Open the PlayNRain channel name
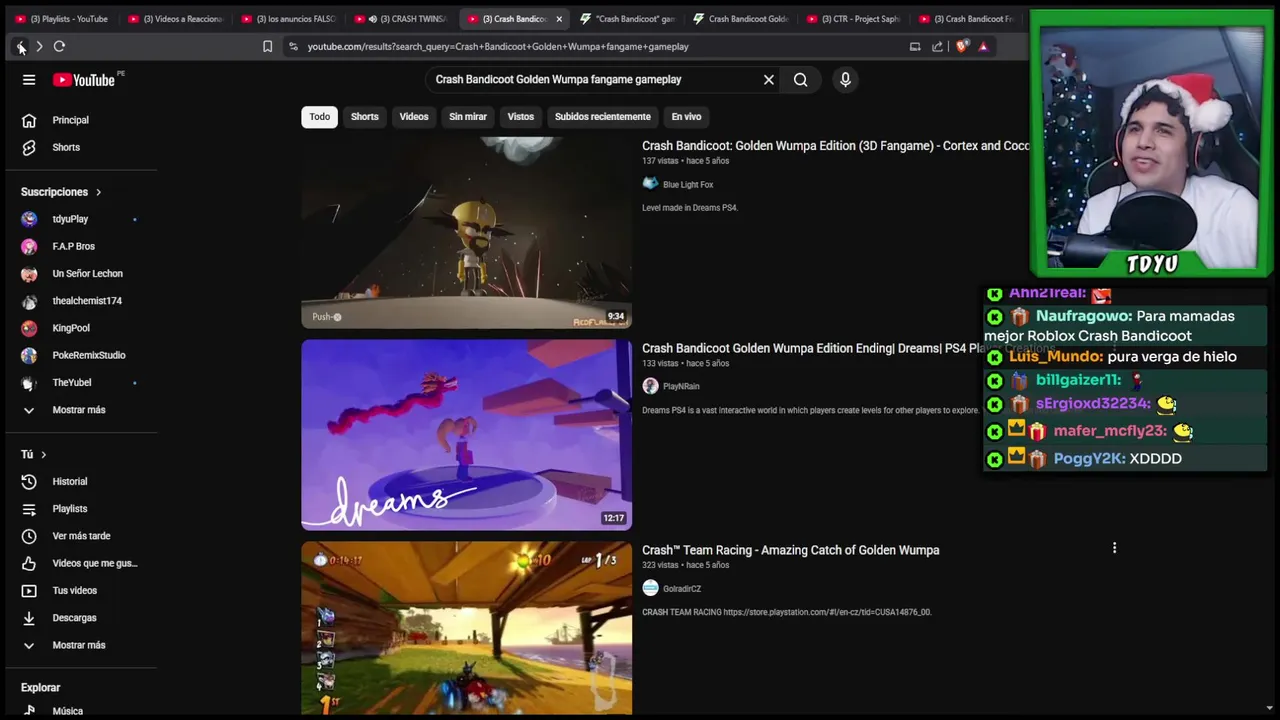The width and height of the screenshot is (1280, 720). point(681,387)
